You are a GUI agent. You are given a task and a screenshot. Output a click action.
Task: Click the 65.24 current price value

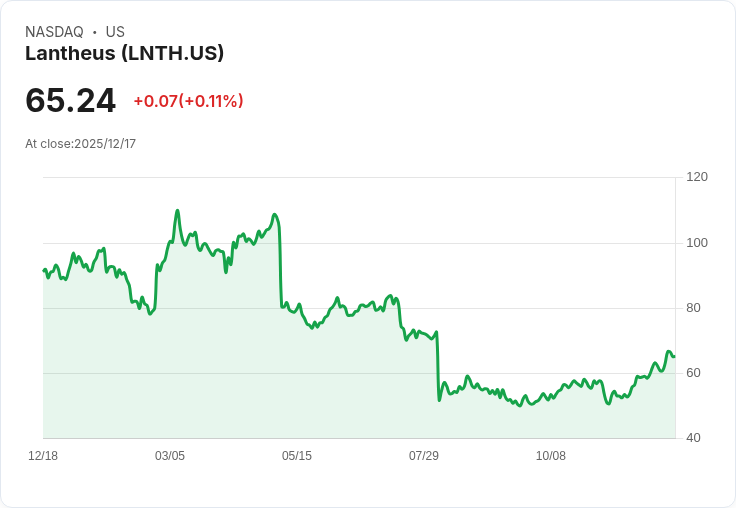tap(70, 100)
